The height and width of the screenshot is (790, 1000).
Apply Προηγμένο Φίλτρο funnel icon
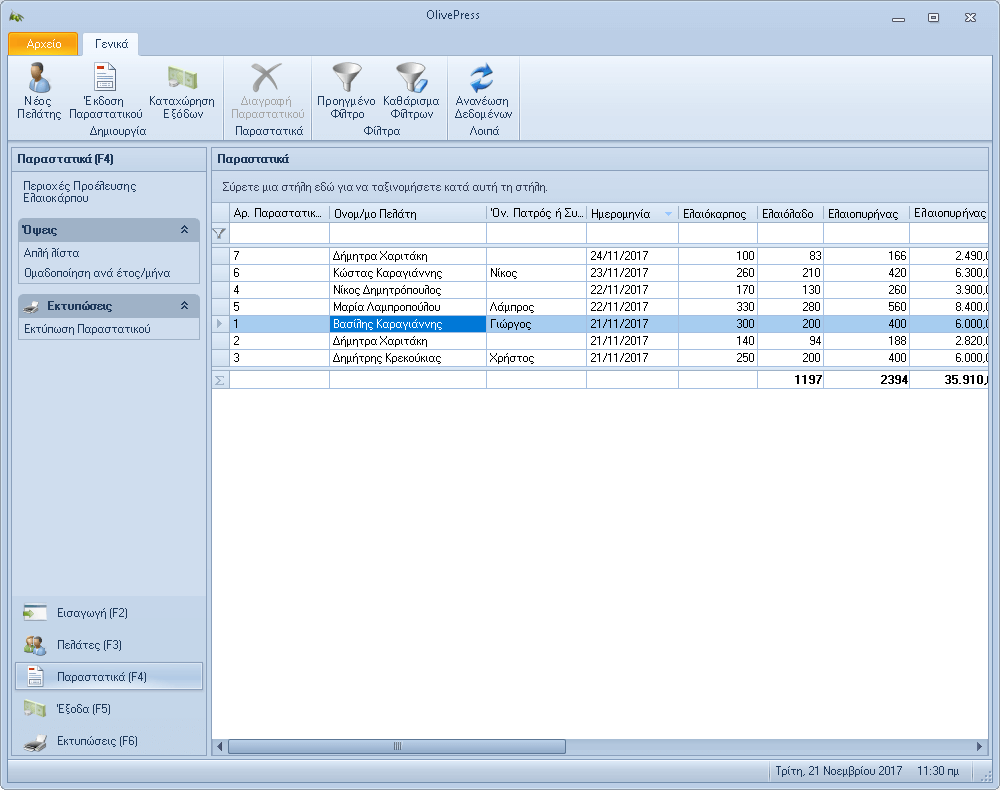(x=346, y=91)
